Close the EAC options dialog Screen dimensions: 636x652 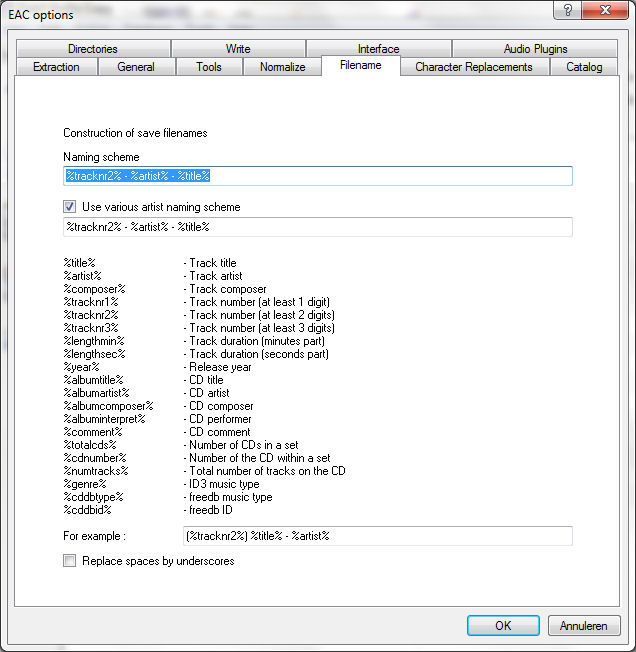[605, 10]
